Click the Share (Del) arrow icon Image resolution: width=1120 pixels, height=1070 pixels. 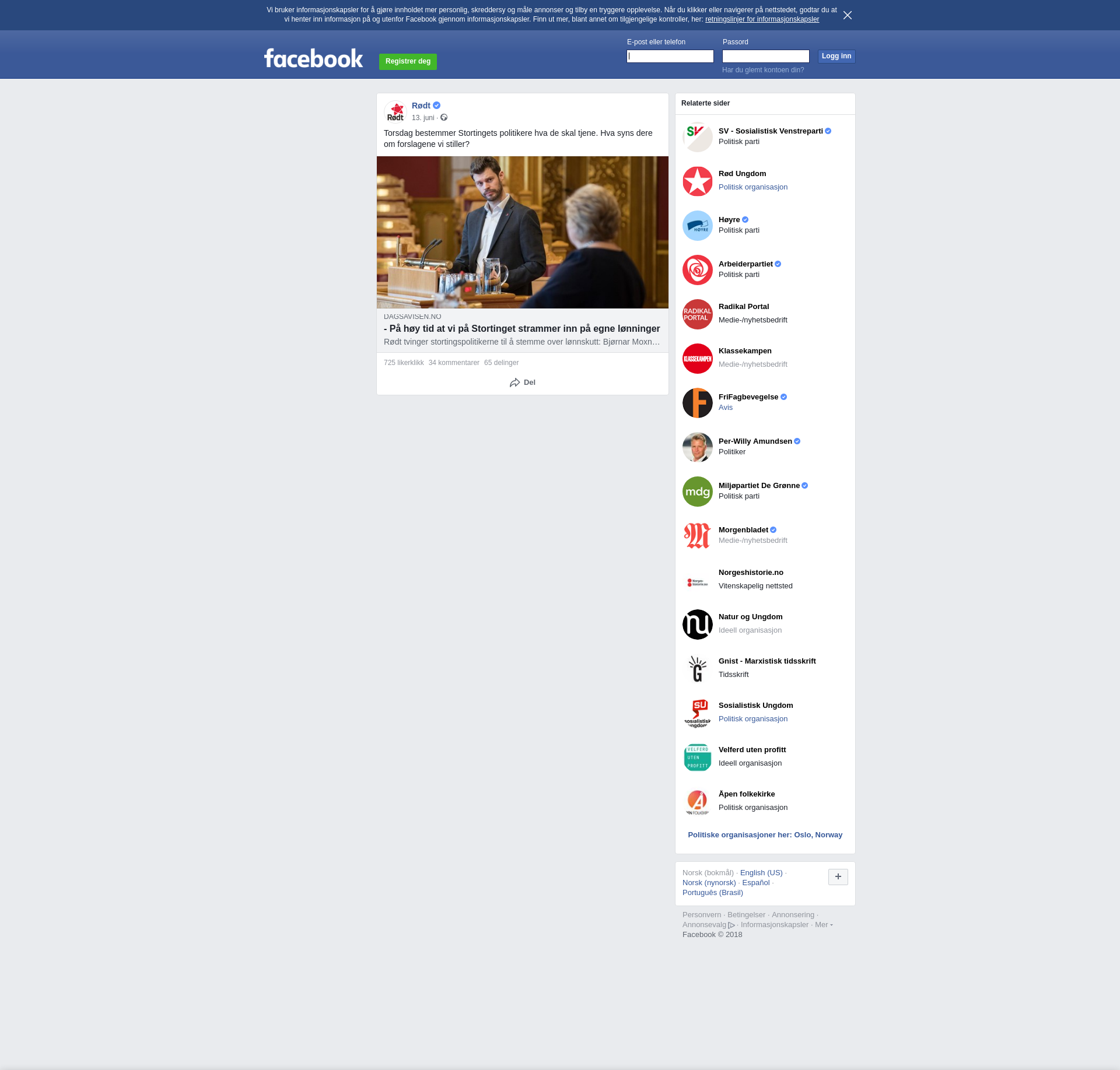coord(514,383)
